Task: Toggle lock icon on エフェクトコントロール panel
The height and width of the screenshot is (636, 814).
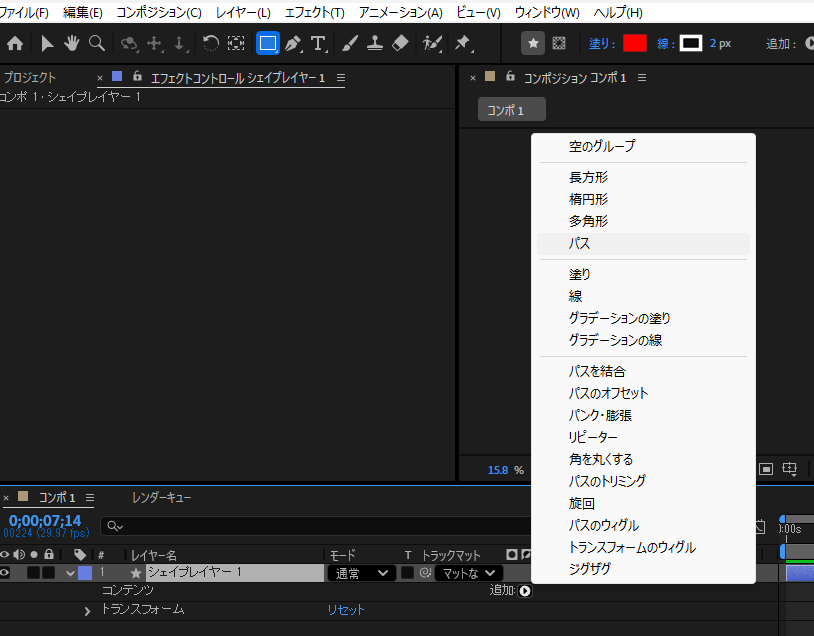Action: click(137, 77)
